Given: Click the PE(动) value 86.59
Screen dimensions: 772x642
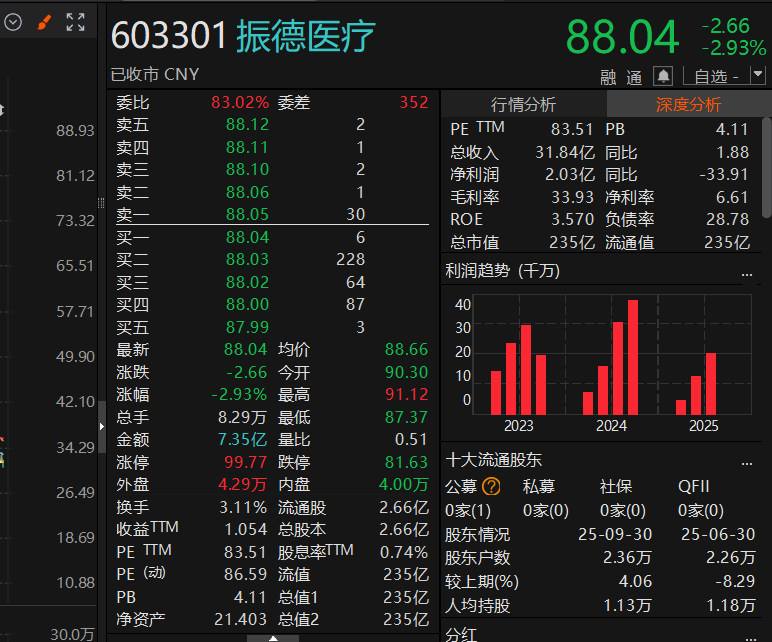Looking at the screenshot, I should 245,575.
